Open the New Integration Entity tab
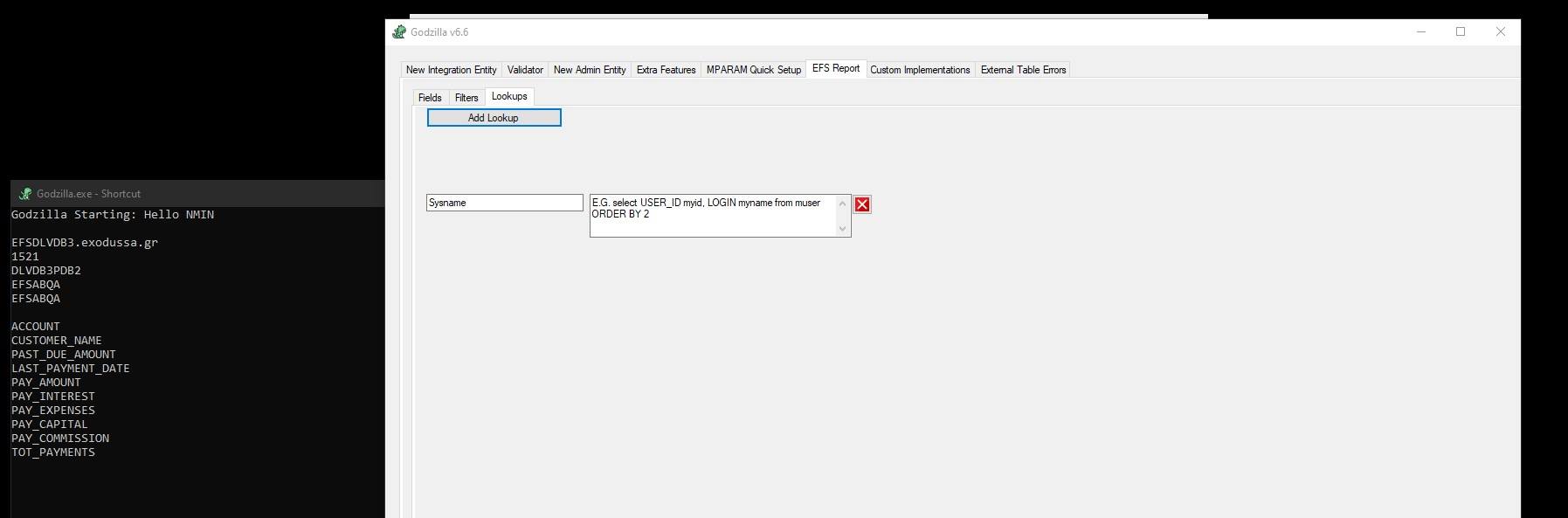This screenshot has height=518, width=1568. [x=451, y=70]
